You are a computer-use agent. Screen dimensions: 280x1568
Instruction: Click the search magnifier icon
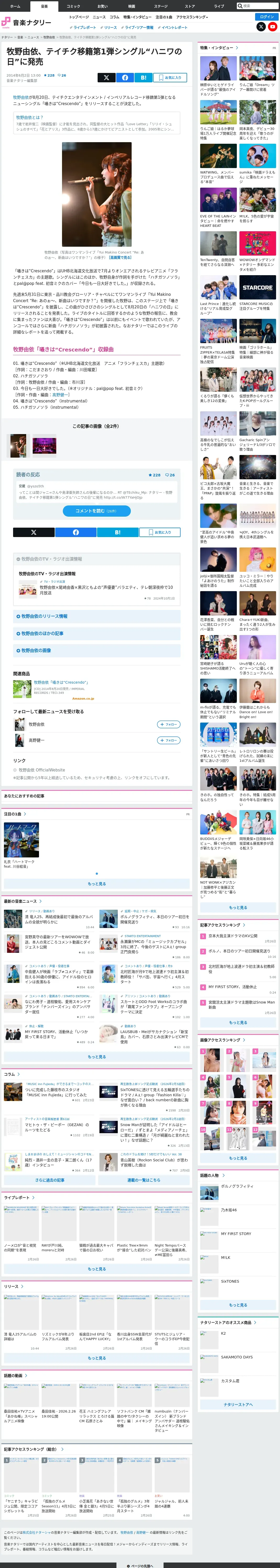pos(240,5)
